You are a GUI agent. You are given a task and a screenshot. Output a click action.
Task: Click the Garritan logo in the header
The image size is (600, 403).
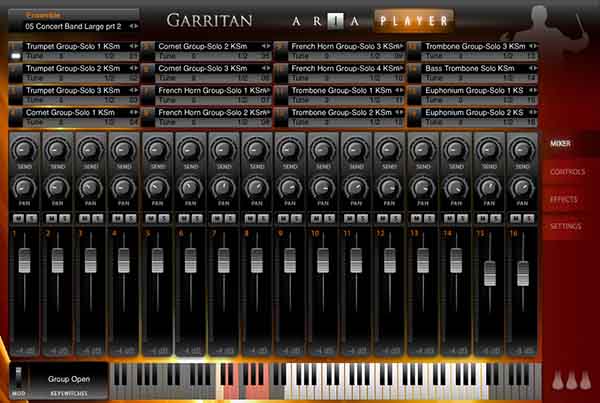pyautogui.click(x=209, y=19)
